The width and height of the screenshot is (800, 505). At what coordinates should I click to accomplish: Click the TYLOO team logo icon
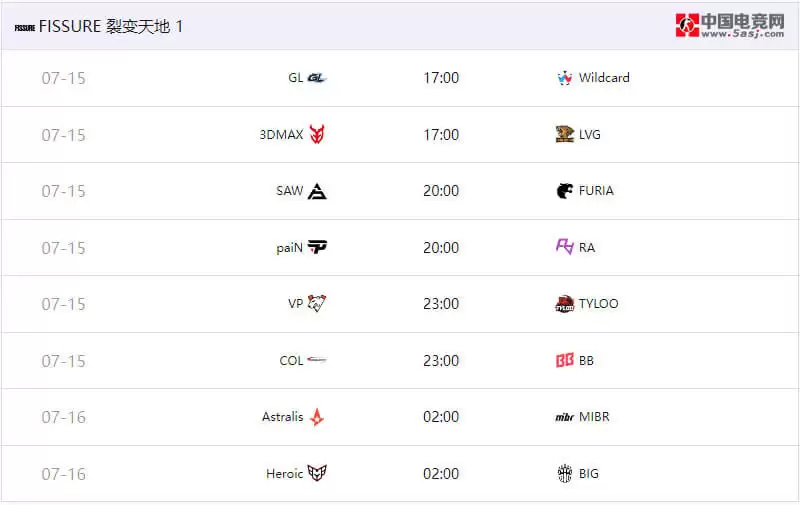pyautogui.click(x=565, y=304)
